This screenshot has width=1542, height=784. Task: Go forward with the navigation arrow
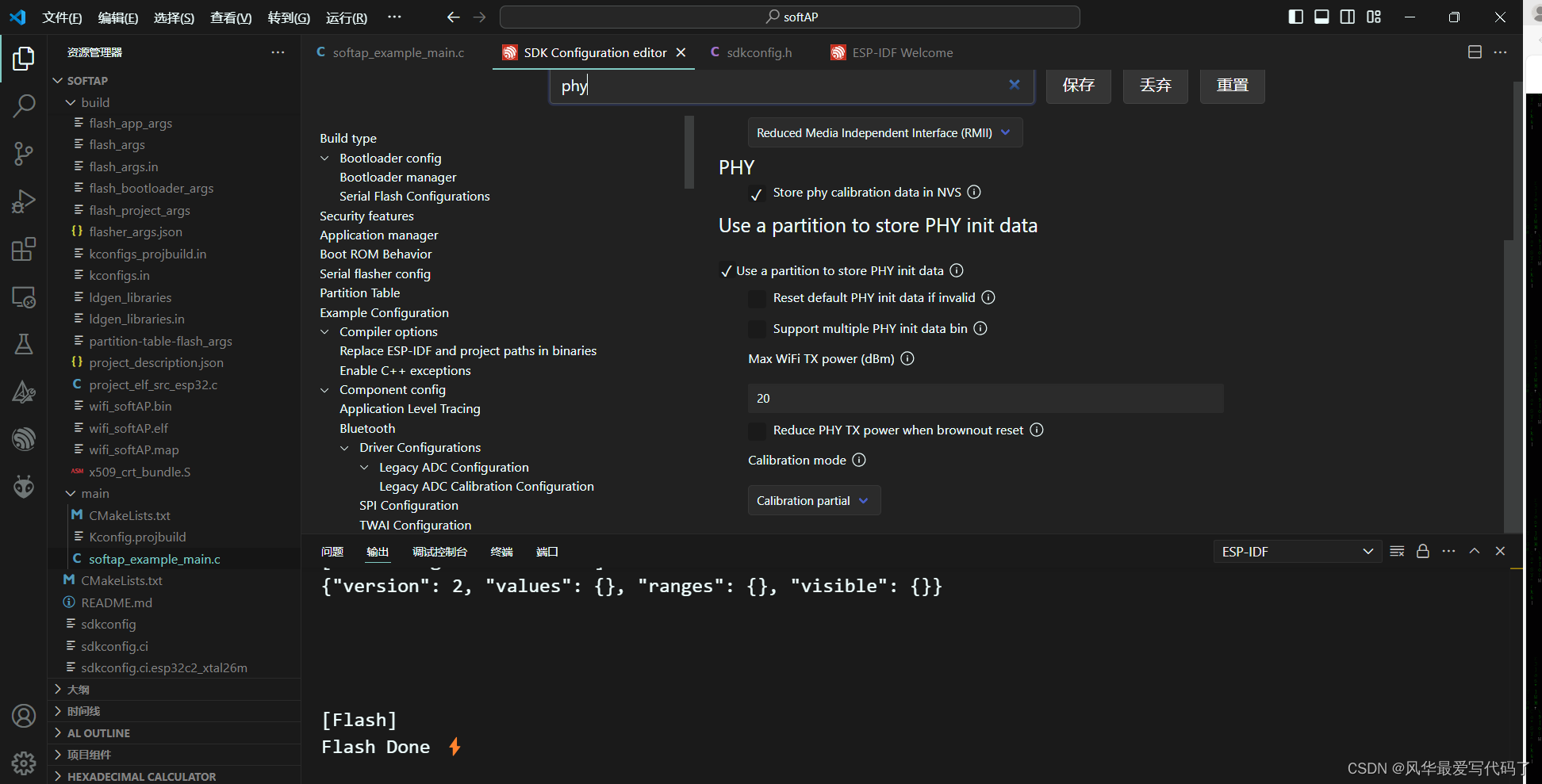point(479,17)
